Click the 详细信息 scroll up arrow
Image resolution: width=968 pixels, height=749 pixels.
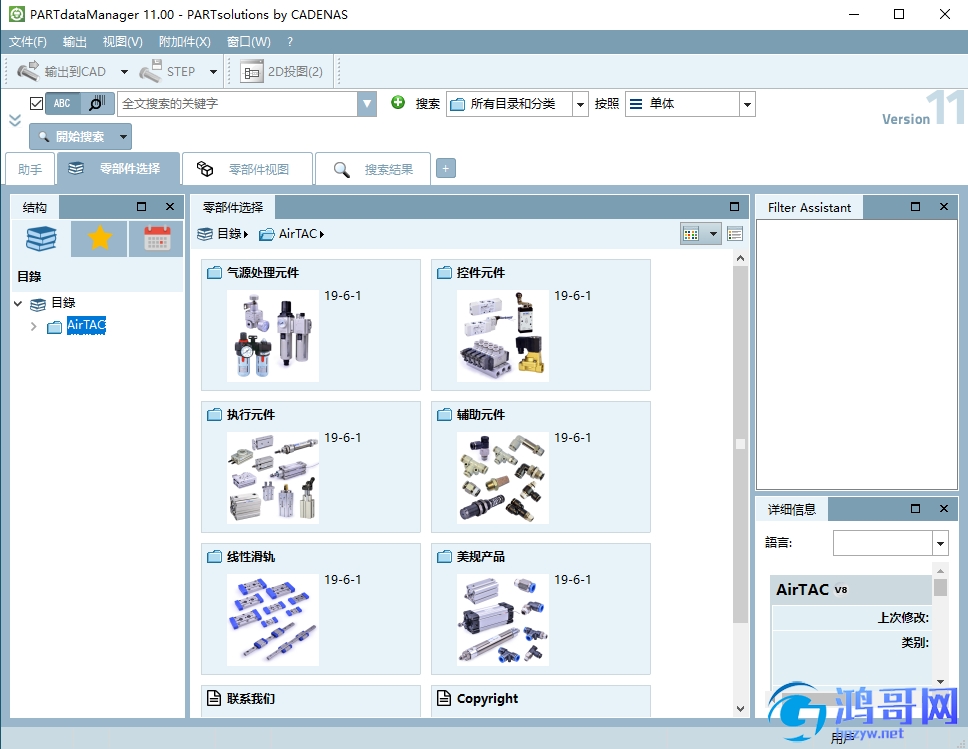[940, 571]
